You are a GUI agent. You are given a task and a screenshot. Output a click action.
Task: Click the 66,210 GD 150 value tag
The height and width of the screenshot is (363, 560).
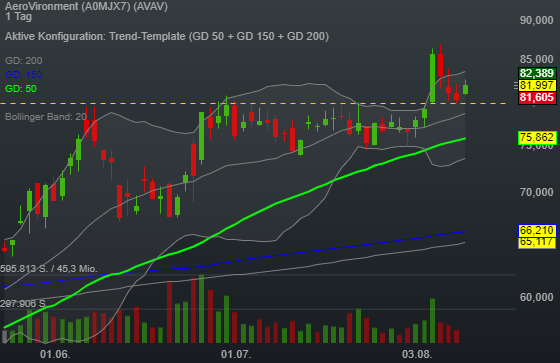click(537, 230)
